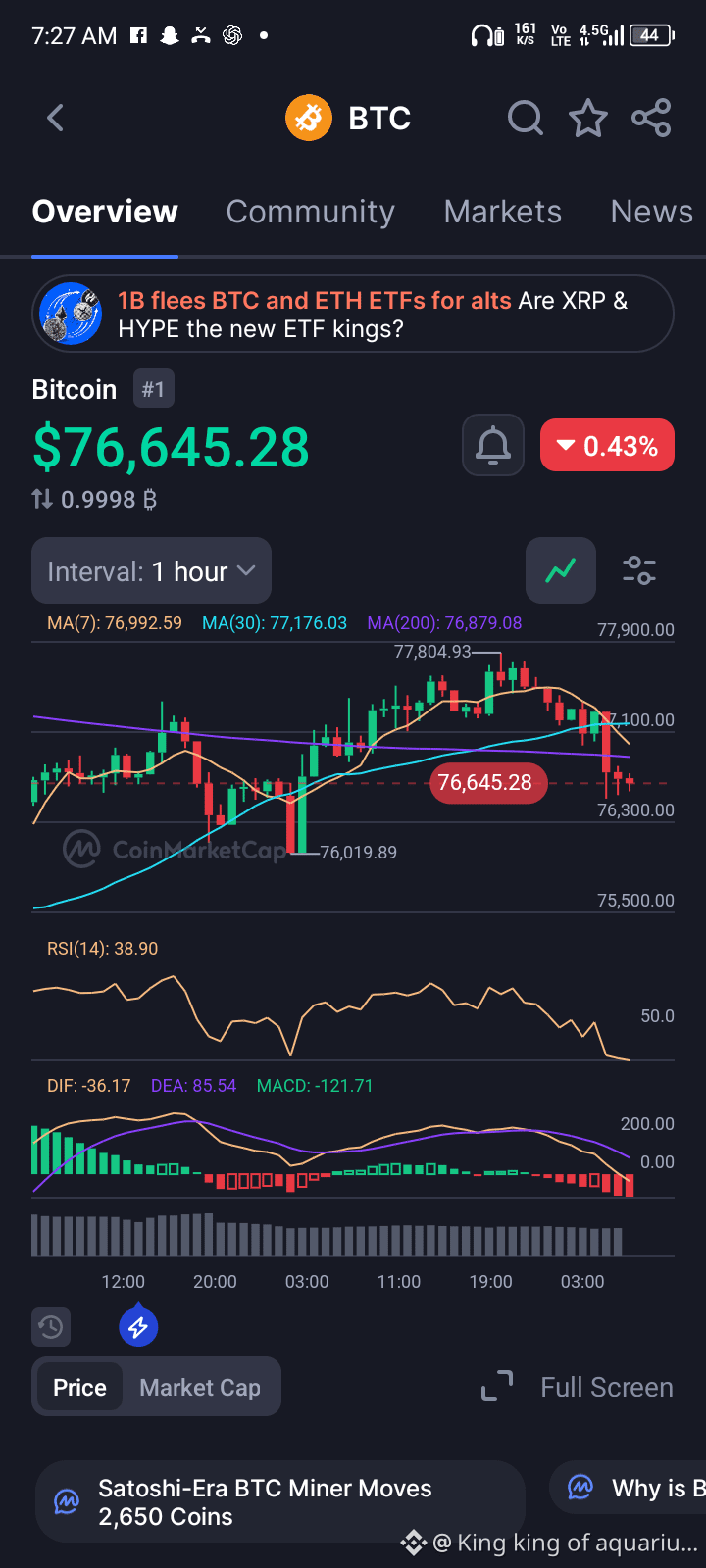Toggle line chart view button

point(561,570)
